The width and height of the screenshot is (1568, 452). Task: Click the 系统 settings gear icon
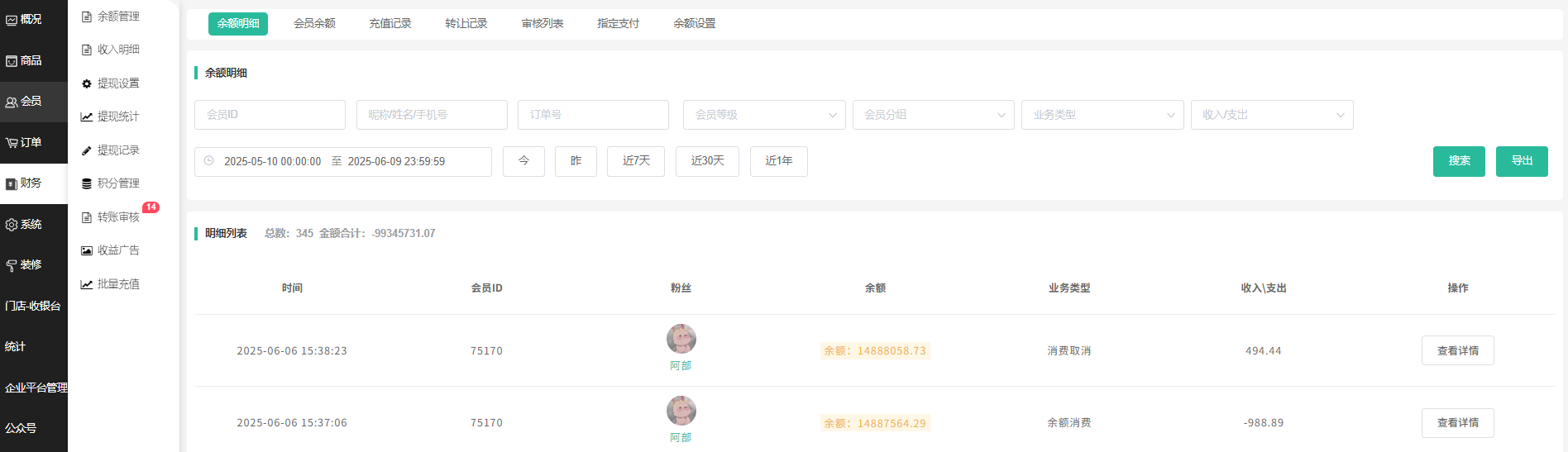[x=12, y=225]
